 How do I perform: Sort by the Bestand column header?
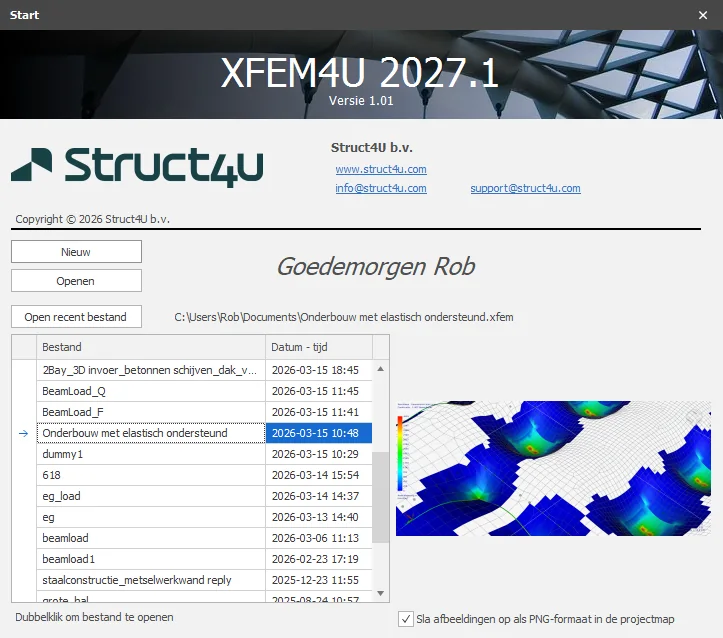151,347
